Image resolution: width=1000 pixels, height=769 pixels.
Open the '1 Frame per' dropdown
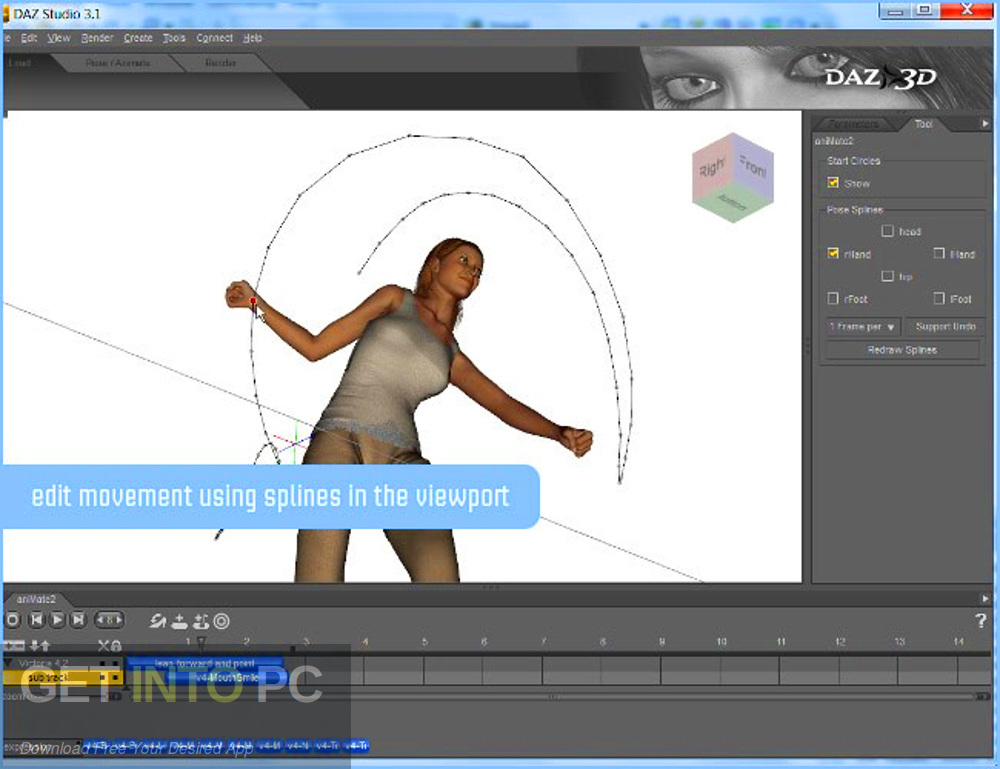click(863, 326)
